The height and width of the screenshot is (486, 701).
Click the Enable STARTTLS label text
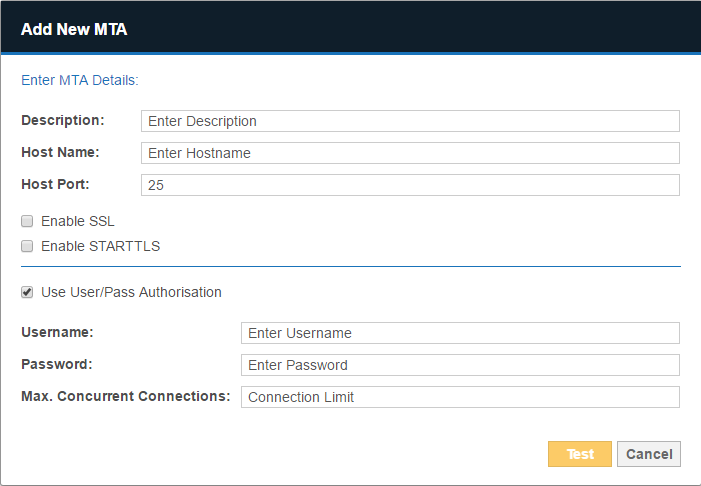(x=100, y=246)
